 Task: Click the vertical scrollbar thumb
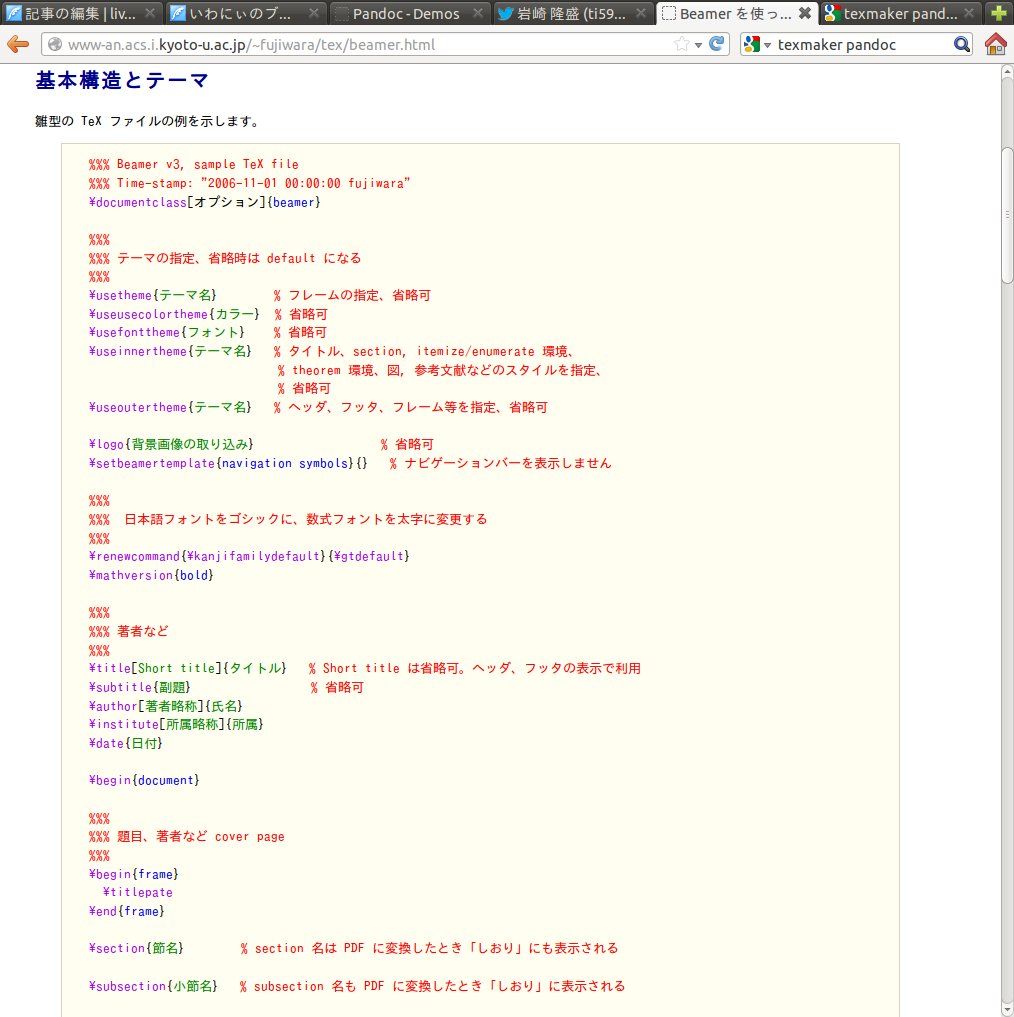(1007, 215)
